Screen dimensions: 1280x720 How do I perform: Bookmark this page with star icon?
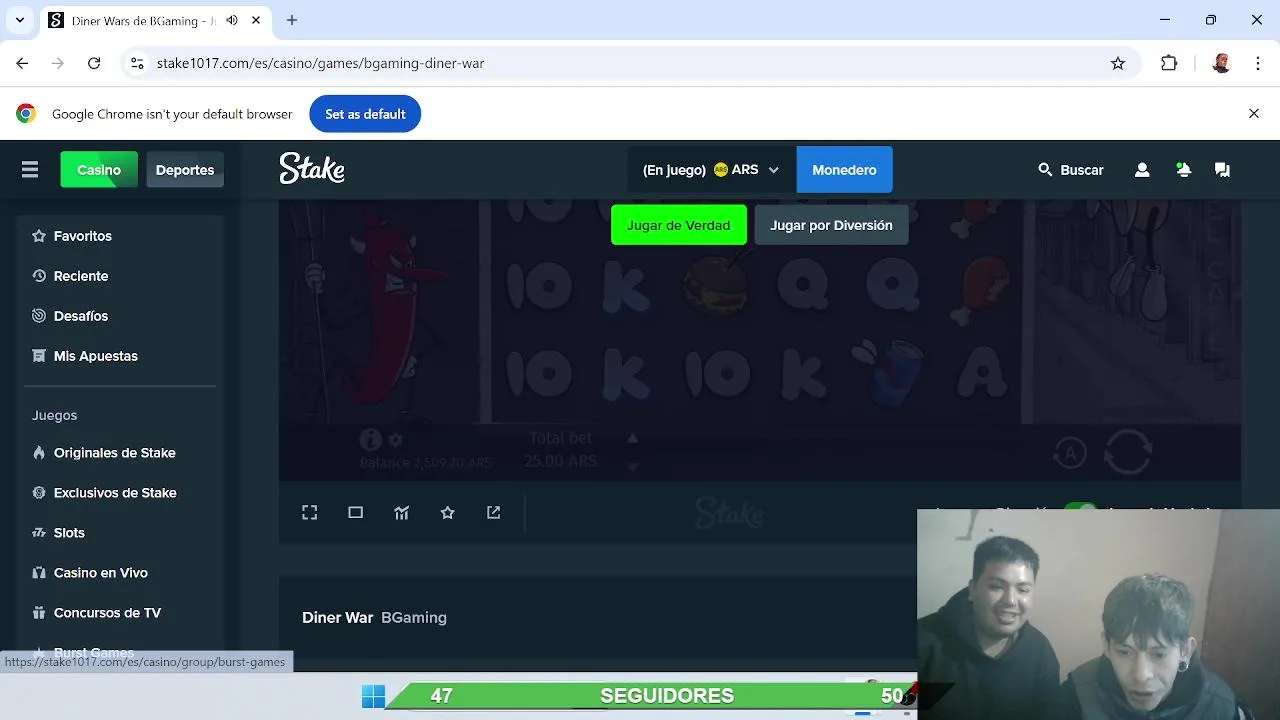[1118, 63]
